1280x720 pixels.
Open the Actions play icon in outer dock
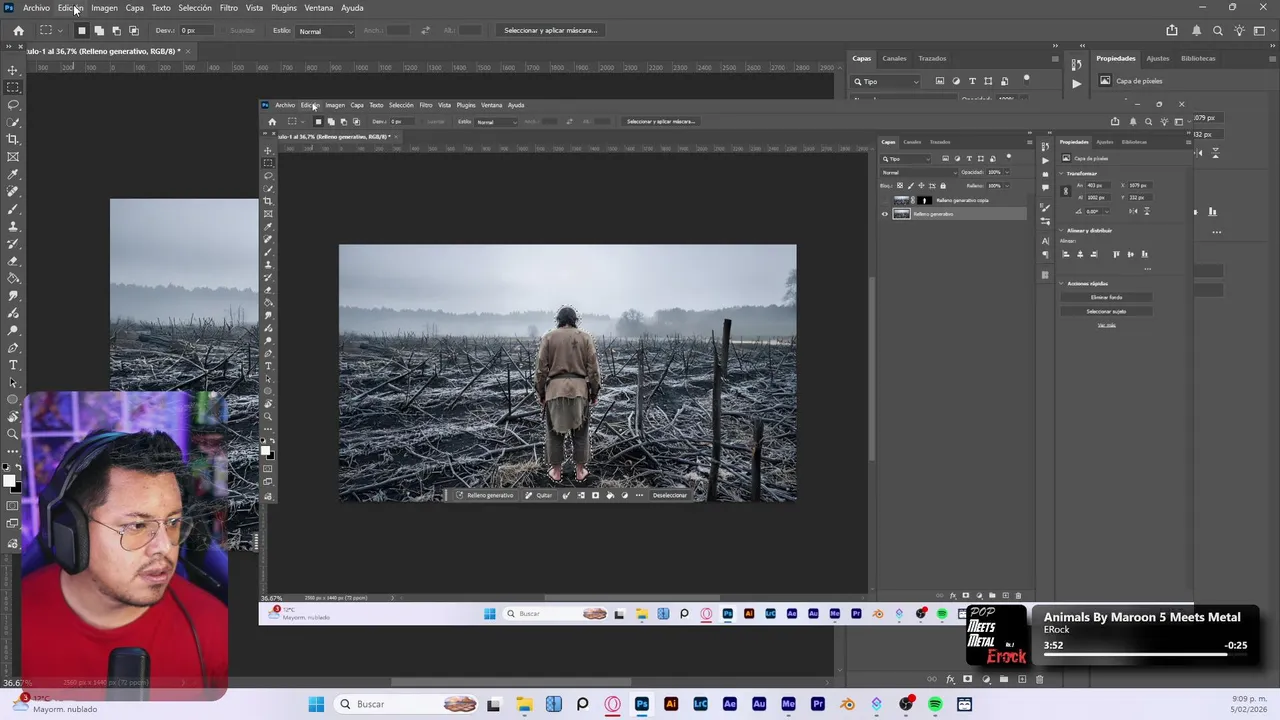[x=1076, y=84]
